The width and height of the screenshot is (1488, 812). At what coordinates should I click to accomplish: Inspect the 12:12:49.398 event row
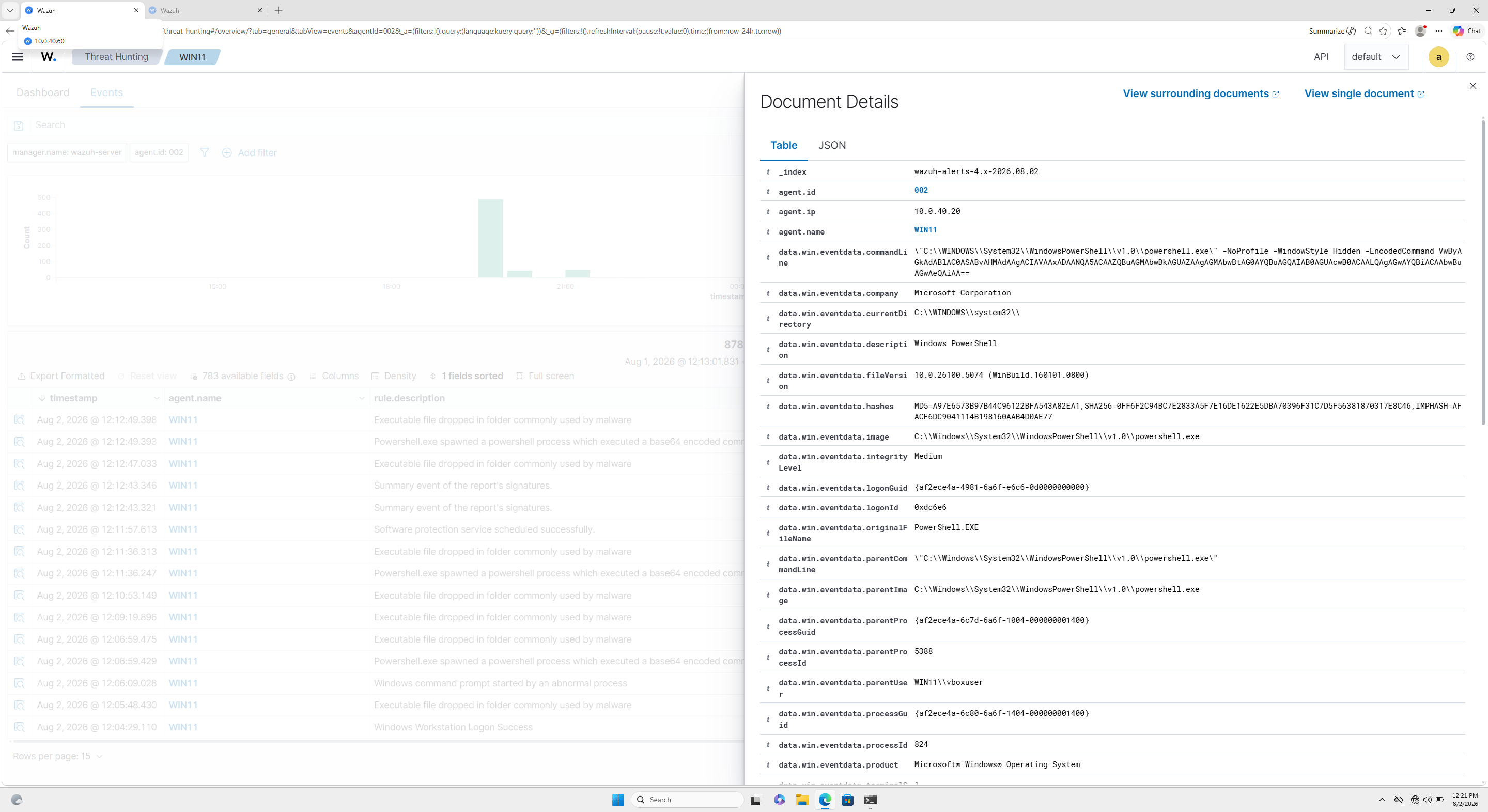20,420
